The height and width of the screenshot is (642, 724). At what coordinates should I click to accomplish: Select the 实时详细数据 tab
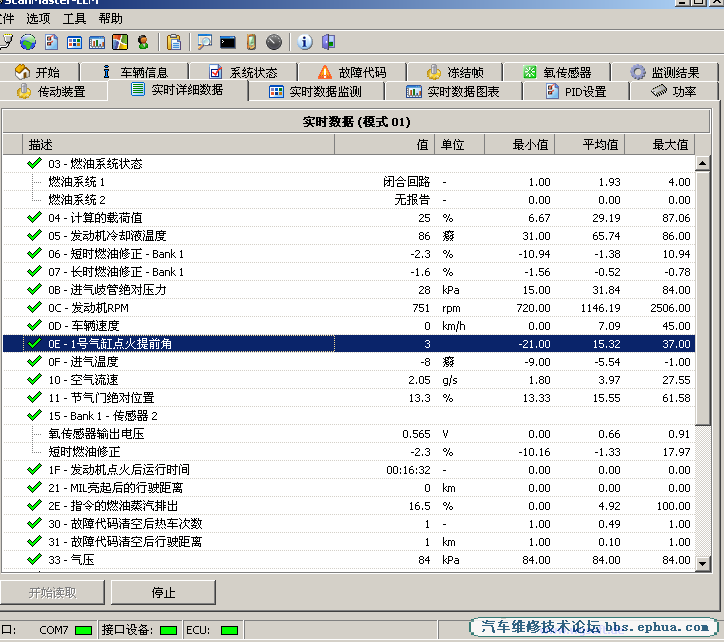coord(178,90)
